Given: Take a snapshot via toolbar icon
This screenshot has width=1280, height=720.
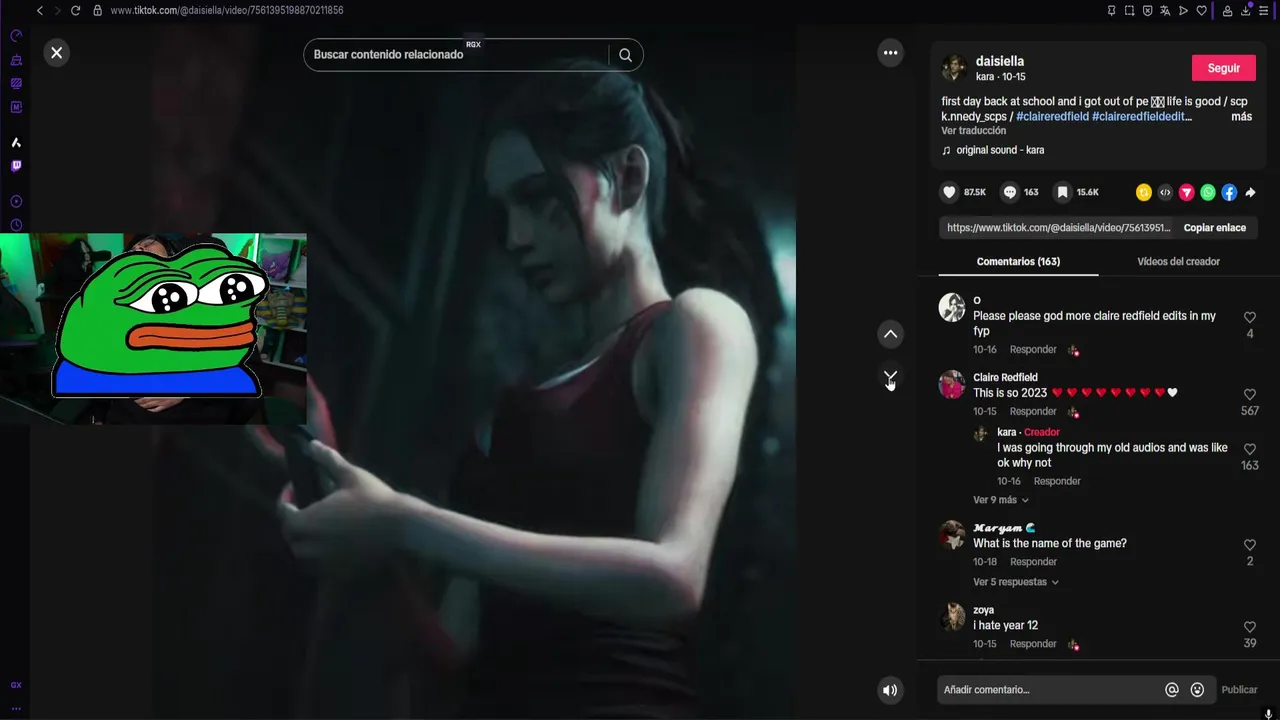Looking at the screenshot, I should [1129, 11].
